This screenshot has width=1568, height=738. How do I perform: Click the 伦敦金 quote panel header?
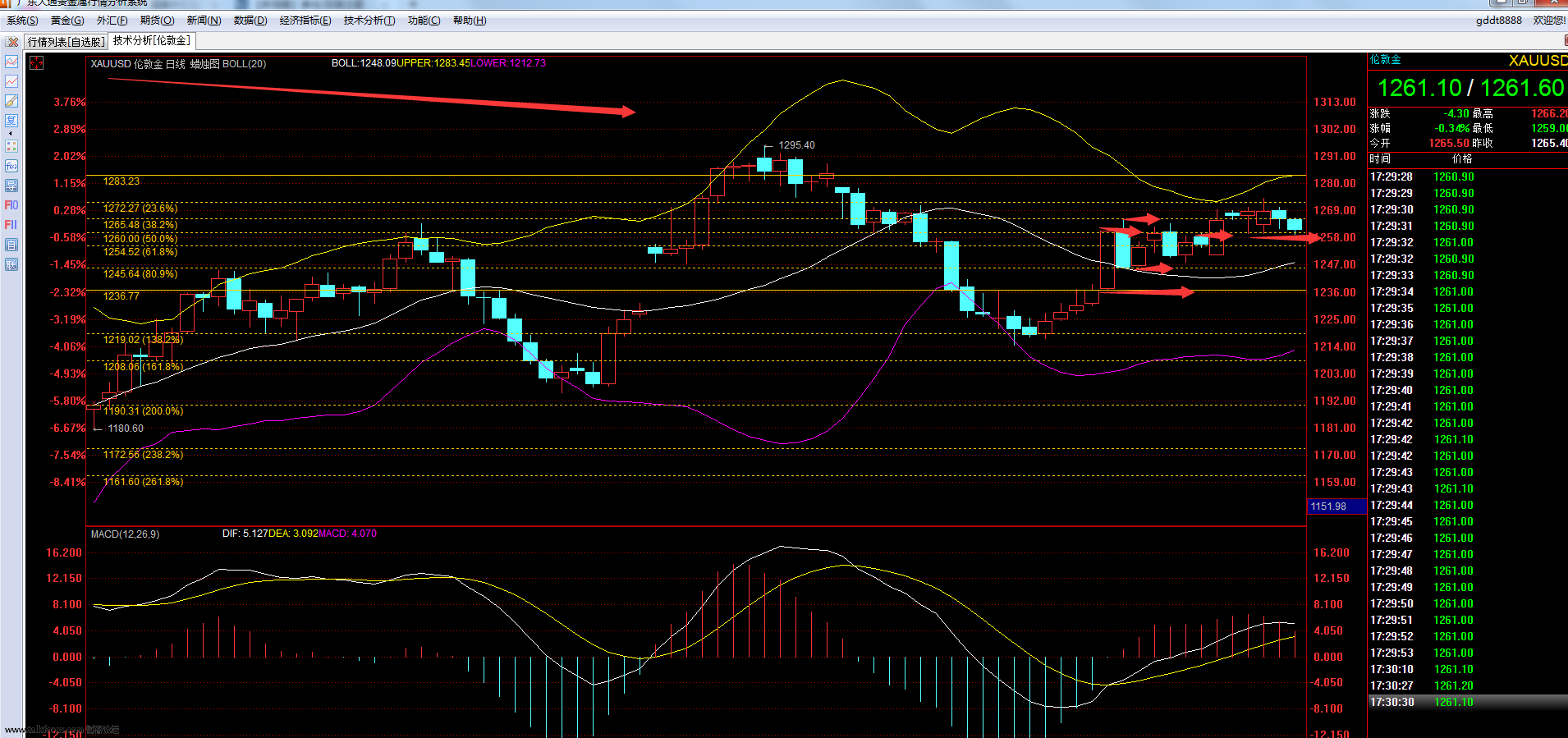[1386, 60]
